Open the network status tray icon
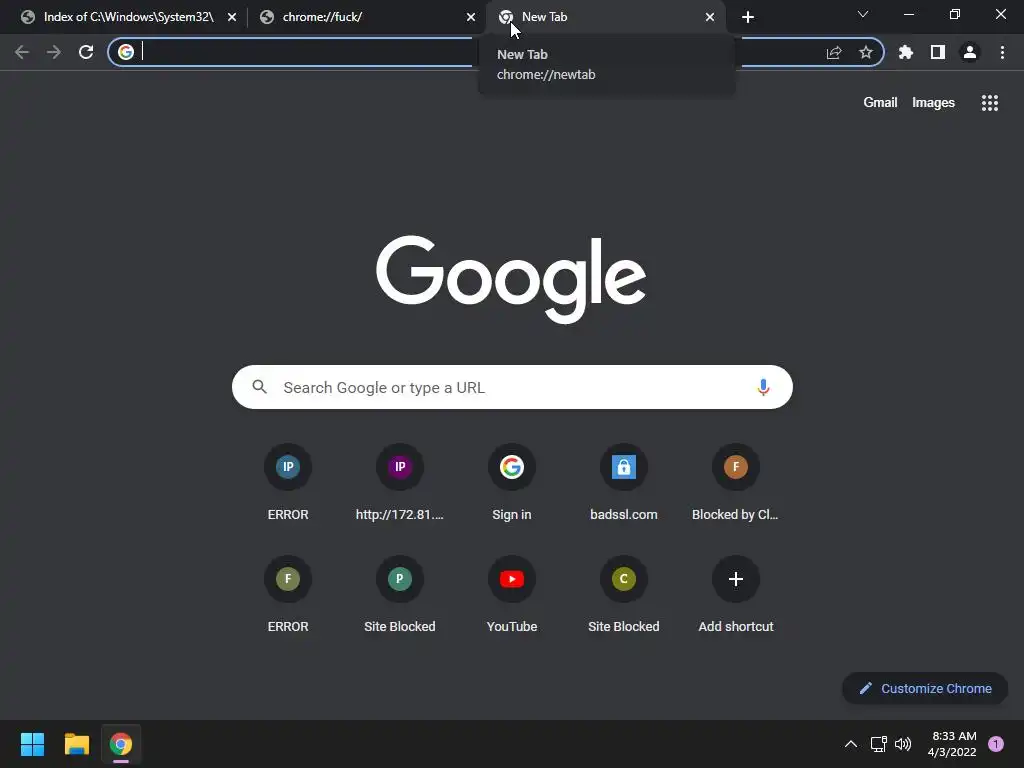 click(878, 744)
